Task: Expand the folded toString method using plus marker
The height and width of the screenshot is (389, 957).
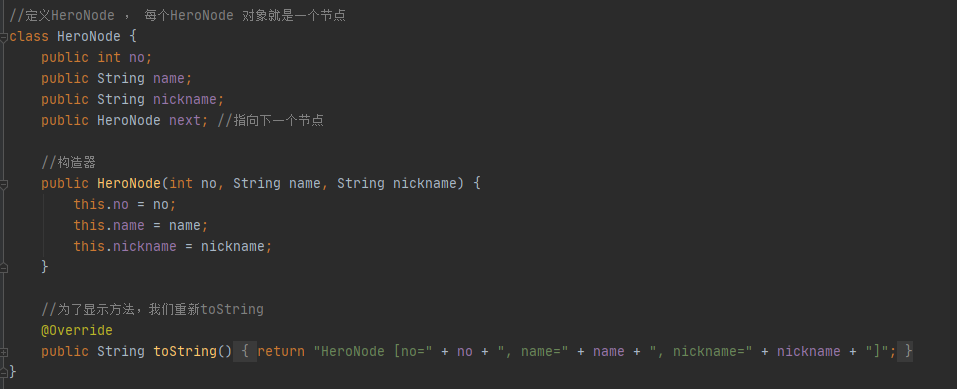Action: 4,352
